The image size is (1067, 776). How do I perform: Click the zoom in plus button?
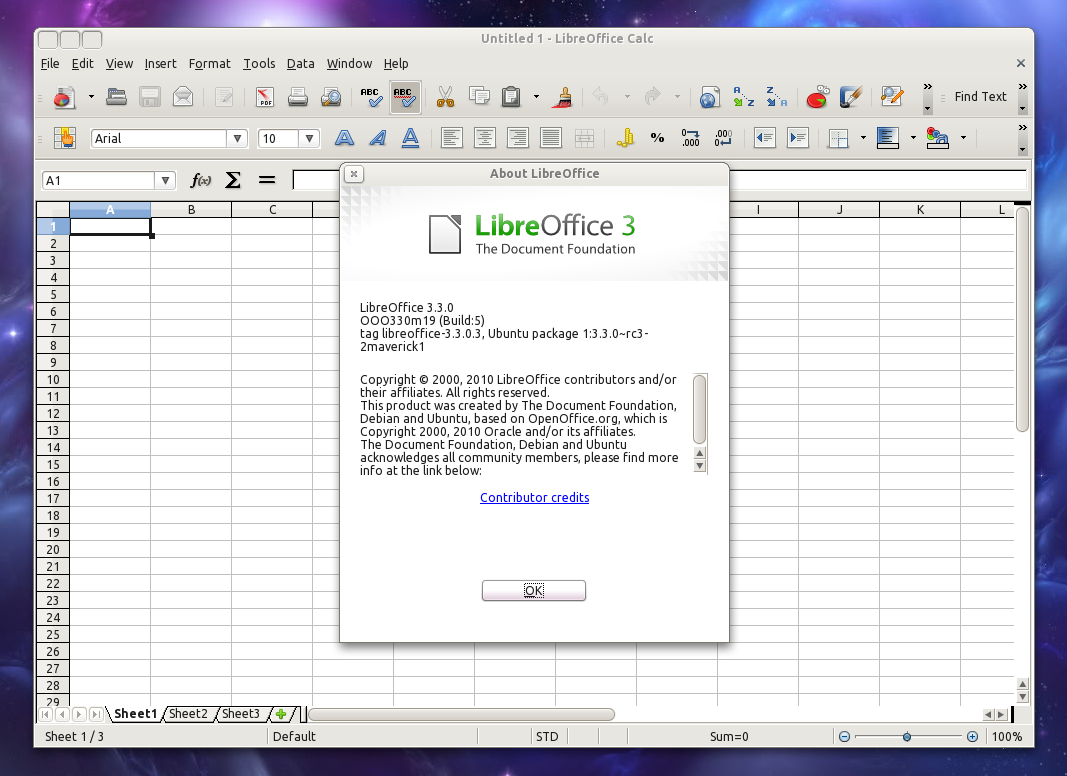coord(972,737)
